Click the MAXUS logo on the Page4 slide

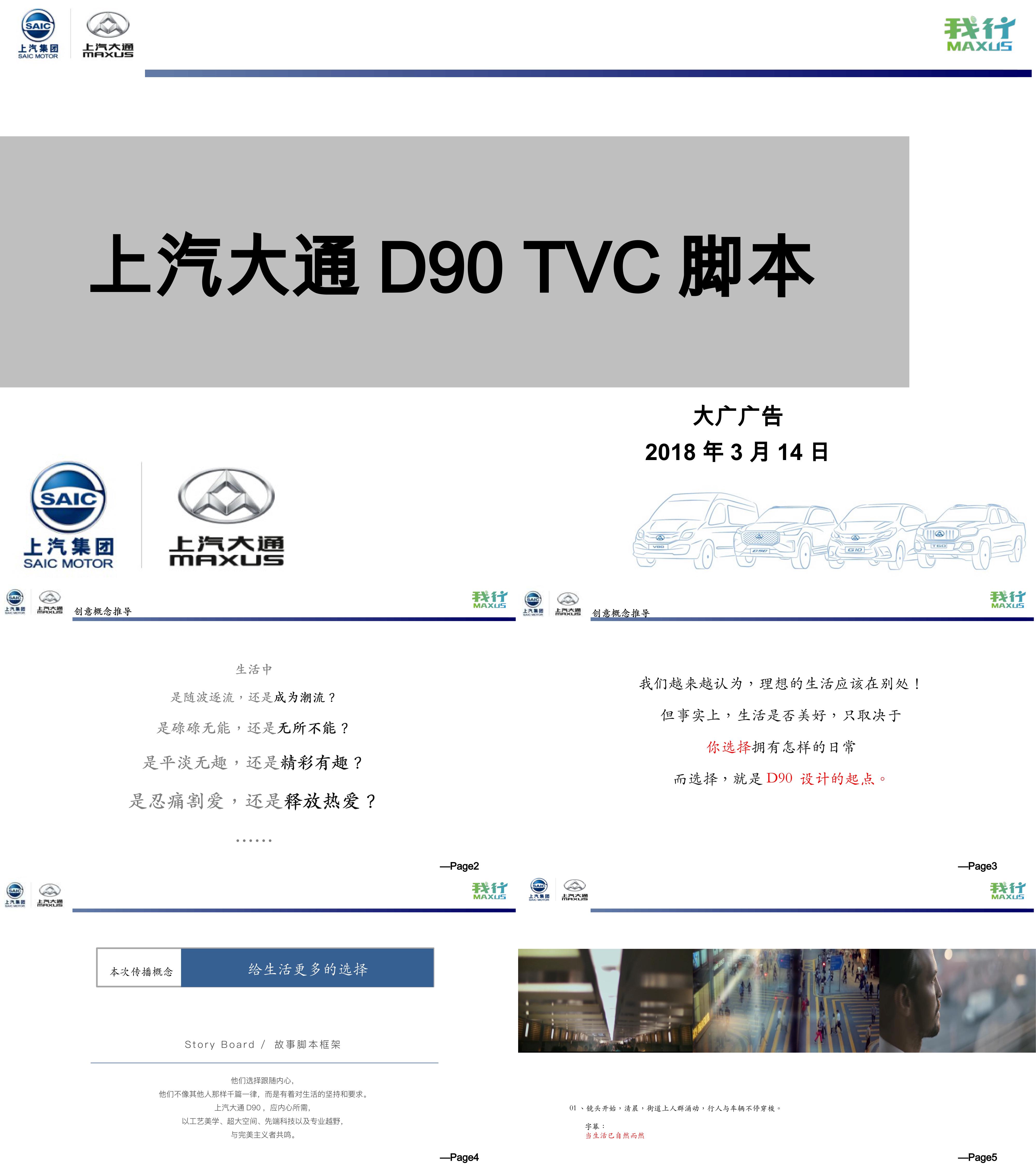50,895
